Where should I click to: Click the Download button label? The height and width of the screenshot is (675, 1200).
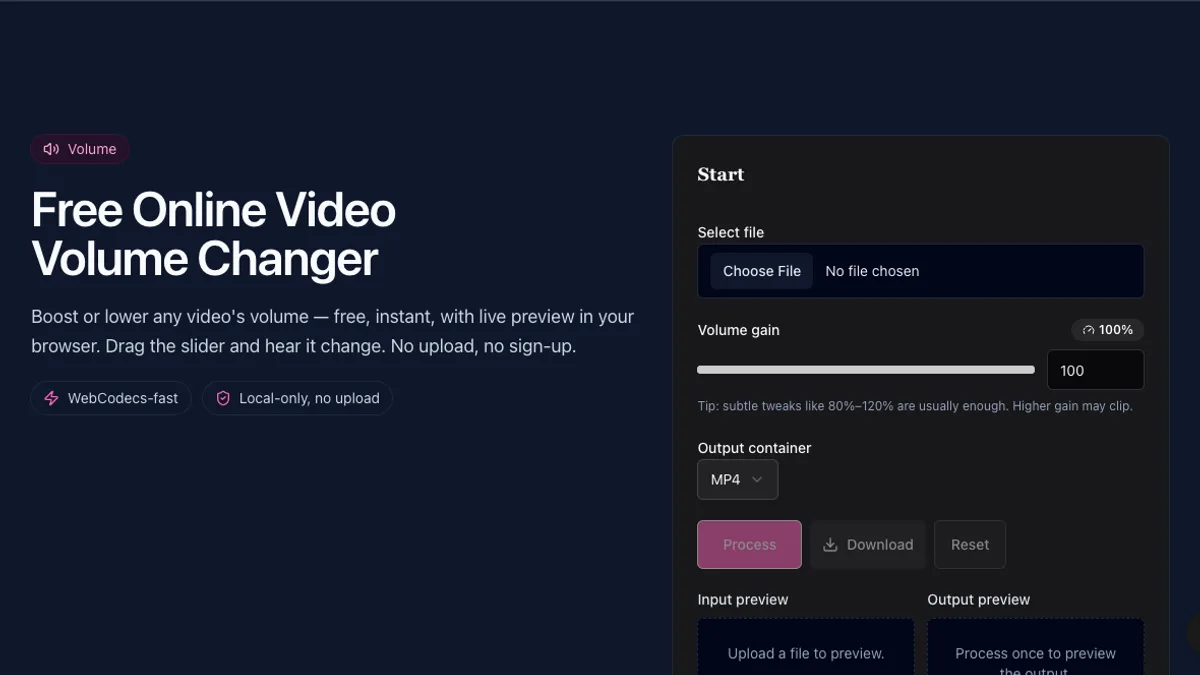(x=880, y=545)
